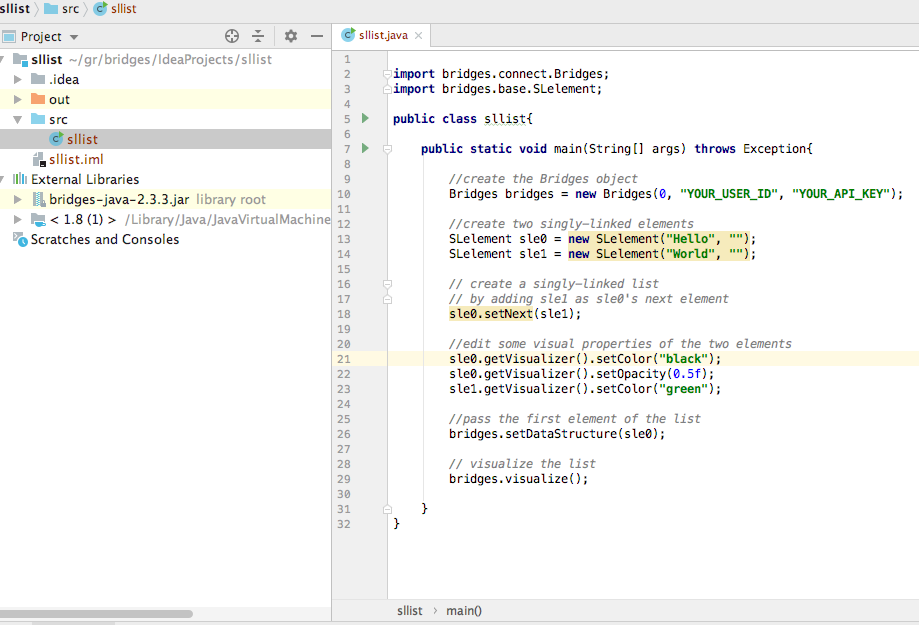Click bridges.setDataStructure(sle0) on line 26

pyautogui.click(x=557, y=434)
